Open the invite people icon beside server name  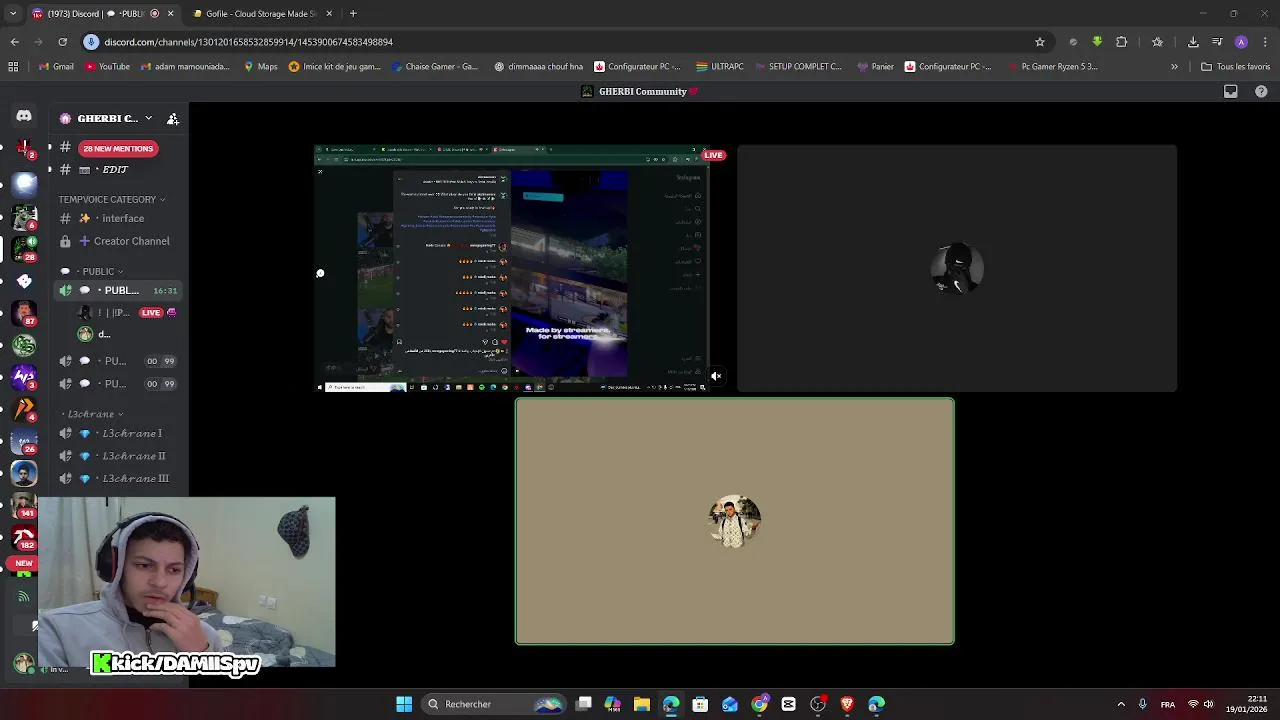coord(173,118)
